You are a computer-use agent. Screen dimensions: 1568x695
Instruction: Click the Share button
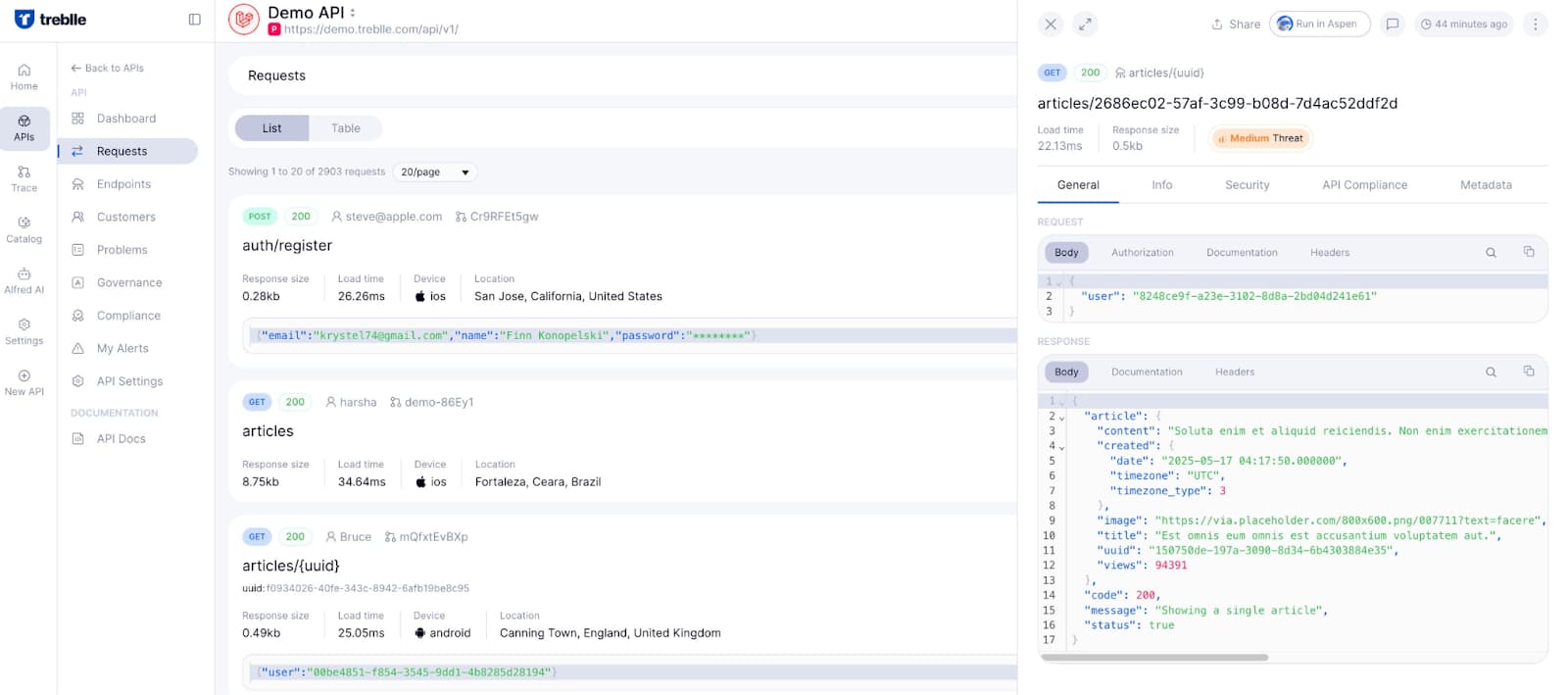(1236, 25)
